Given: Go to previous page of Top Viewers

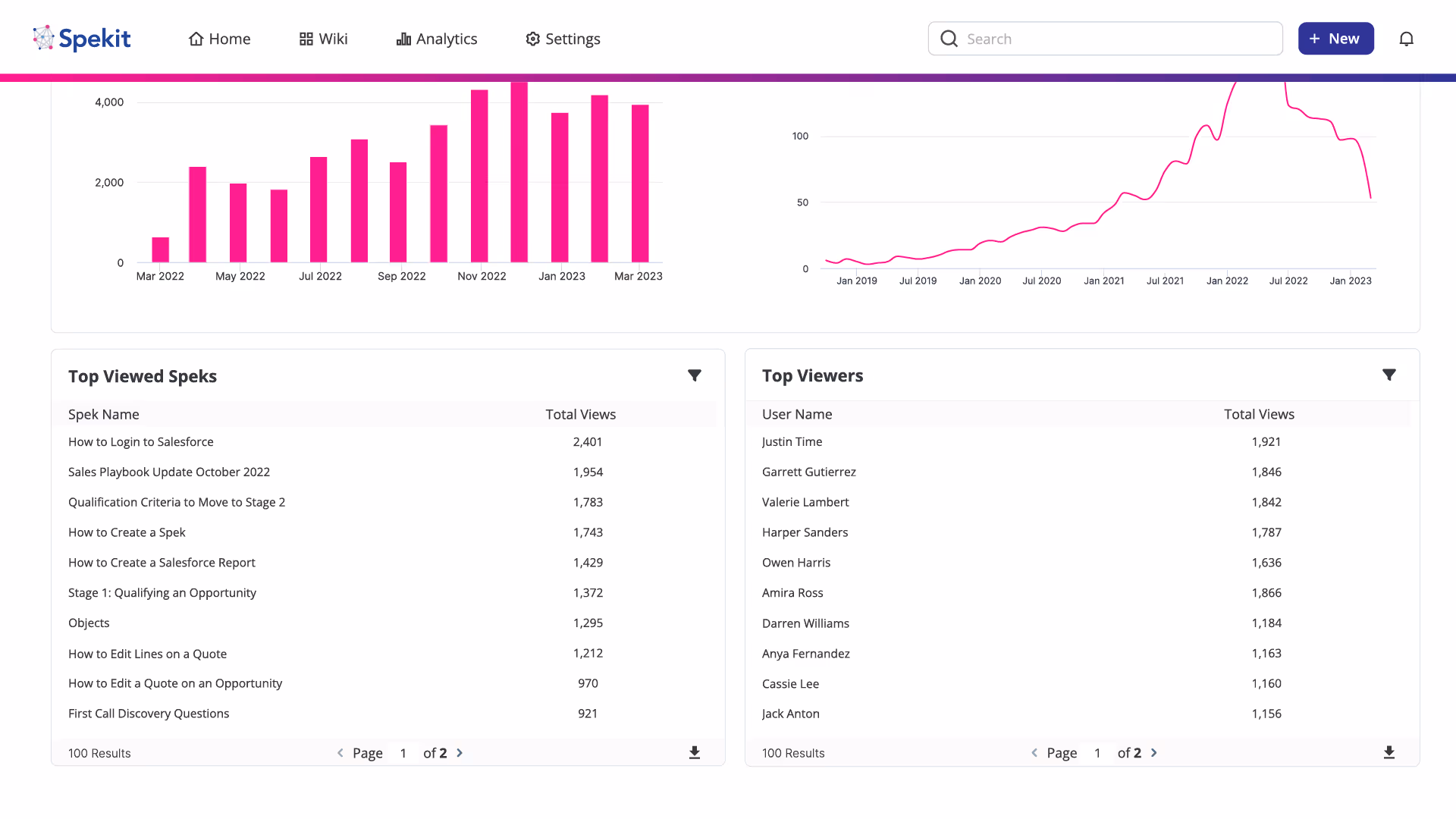Looking at the screenshot, I should coord(1034,753).
